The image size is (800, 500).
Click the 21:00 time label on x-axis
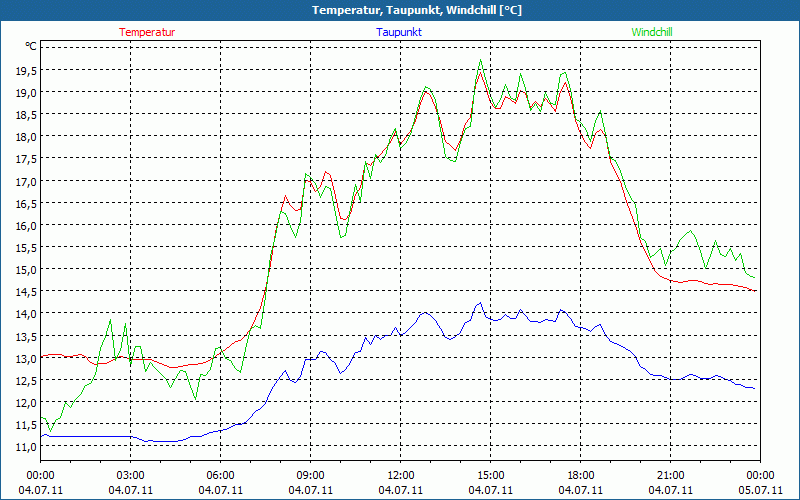pos(670,476)
